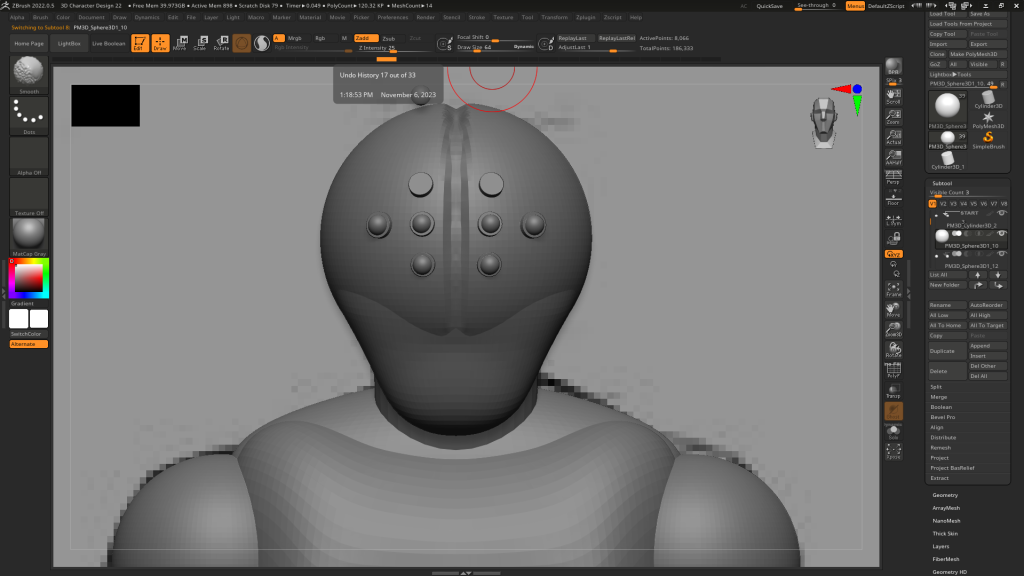Click the Duplicate subtool button
The height and width of the screenshot is (576, 1024).
point(942,352)
